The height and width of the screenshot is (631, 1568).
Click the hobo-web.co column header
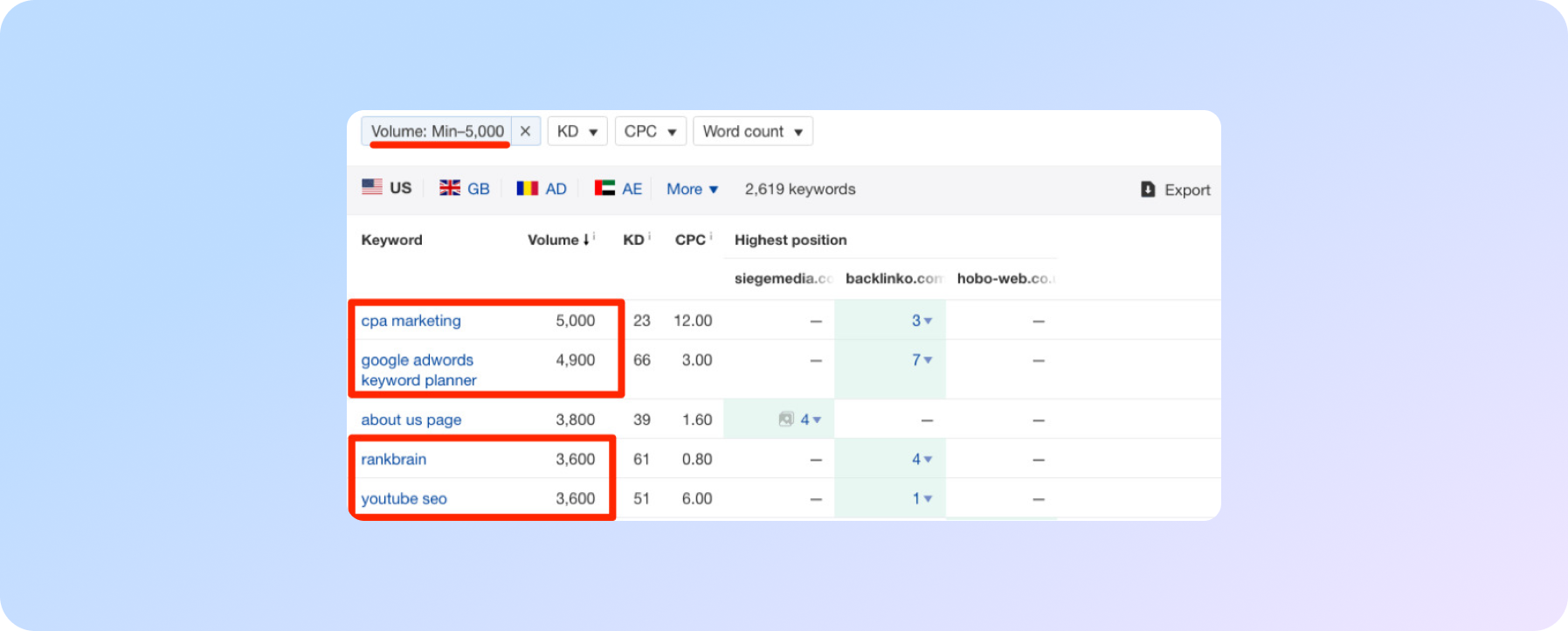coord(1005,278)
